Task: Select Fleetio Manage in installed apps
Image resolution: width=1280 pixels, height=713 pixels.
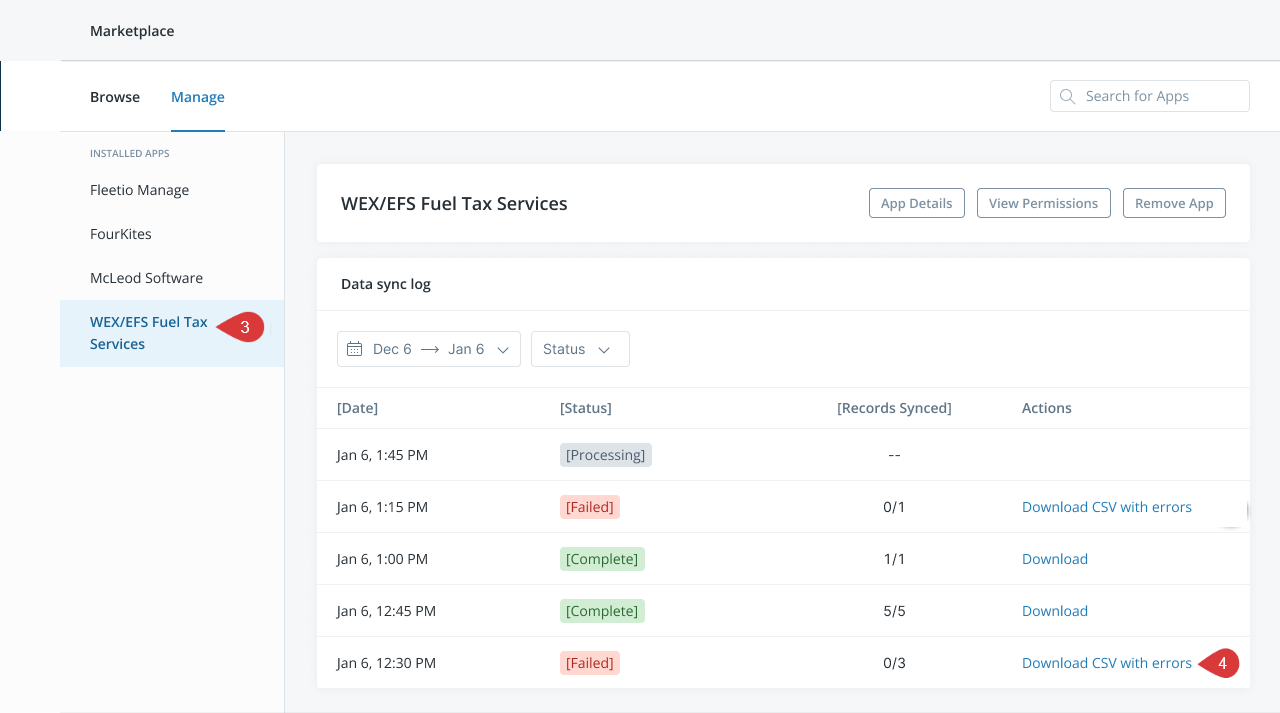Action: coord(139,190)
